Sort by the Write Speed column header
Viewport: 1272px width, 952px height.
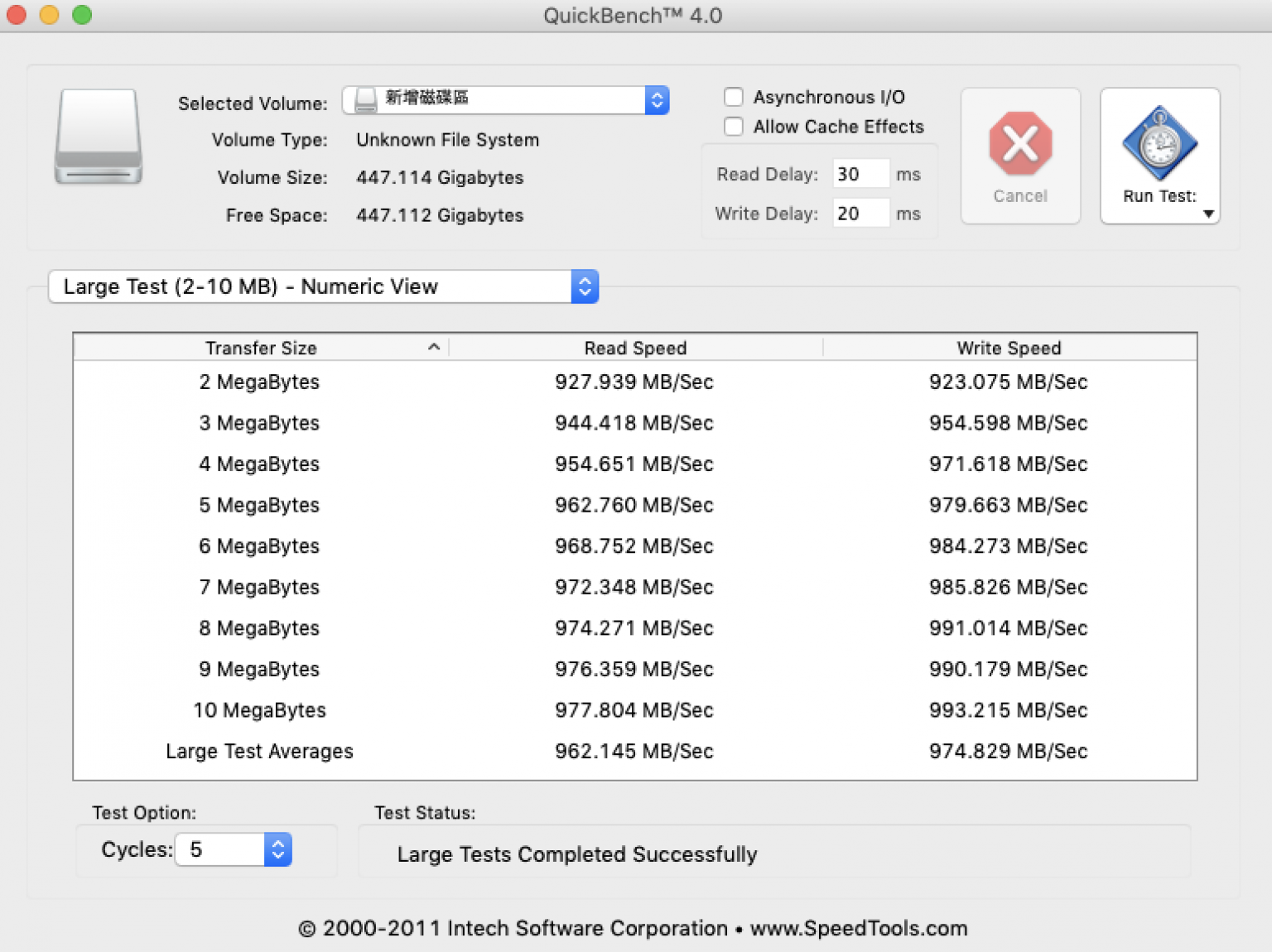click(x=1009, y=348)
